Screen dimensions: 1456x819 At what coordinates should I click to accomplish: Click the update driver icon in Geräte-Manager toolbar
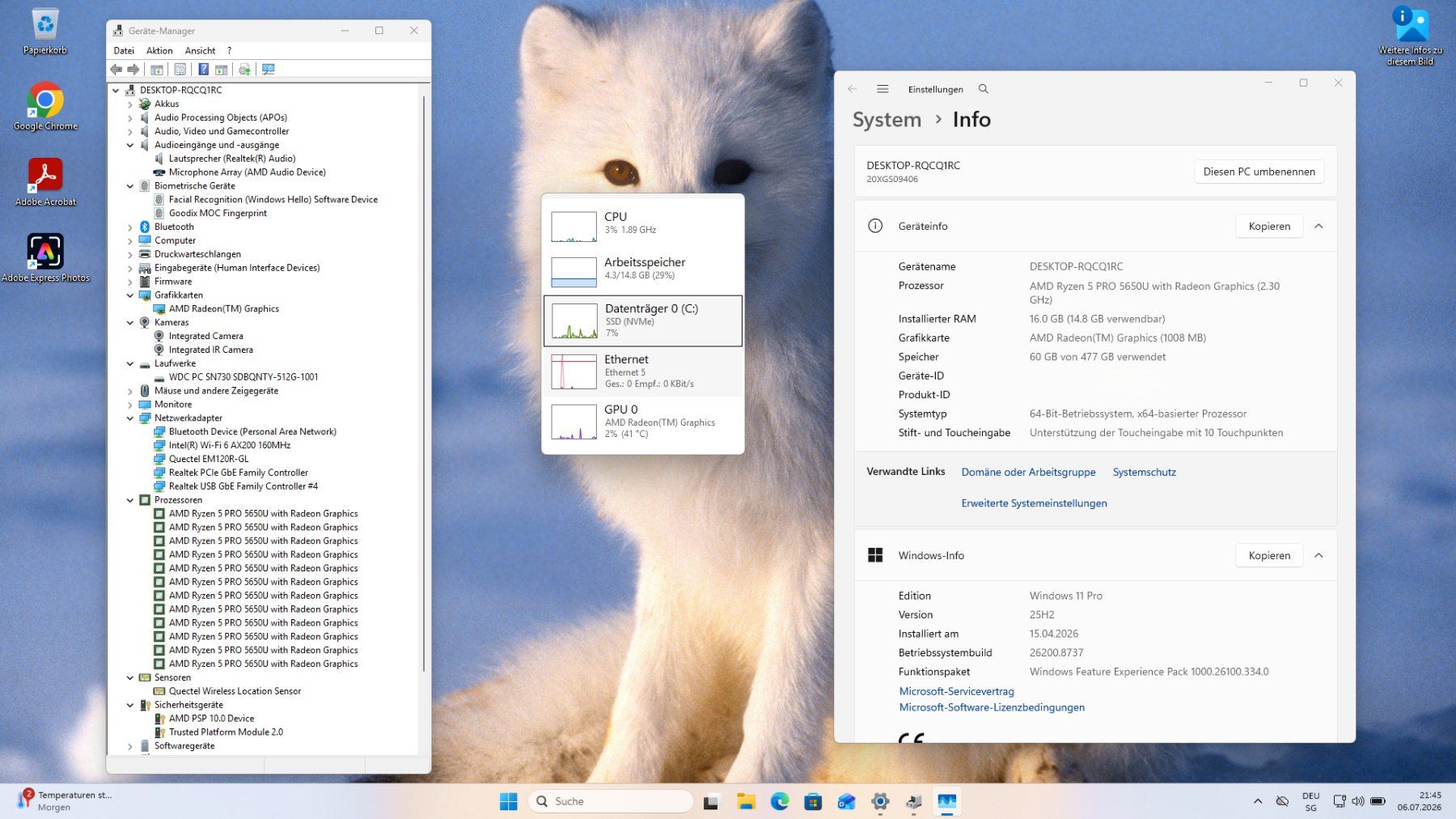(244, 70)
